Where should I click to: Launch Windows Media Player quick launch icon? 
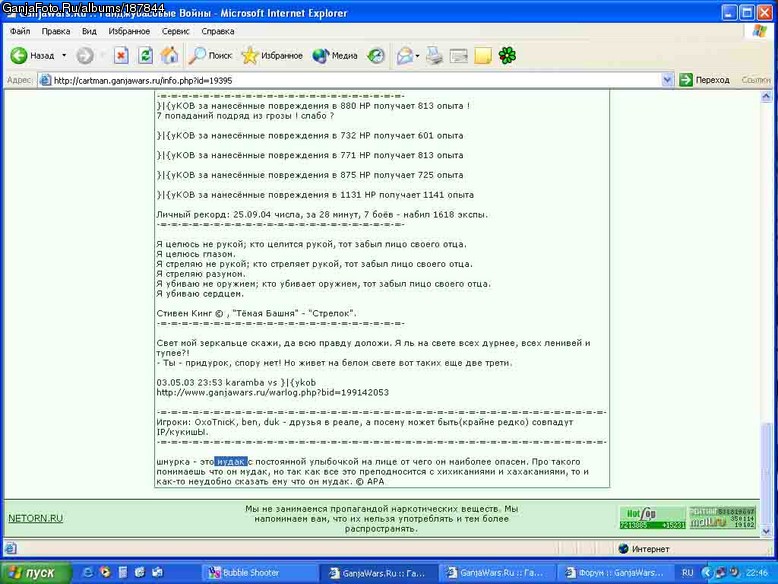tap(105, 572)
